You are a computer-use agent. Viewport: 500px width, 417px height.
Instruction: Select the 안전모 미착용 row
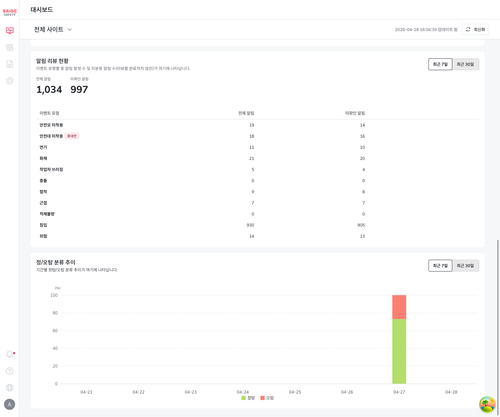coord(257,125)
